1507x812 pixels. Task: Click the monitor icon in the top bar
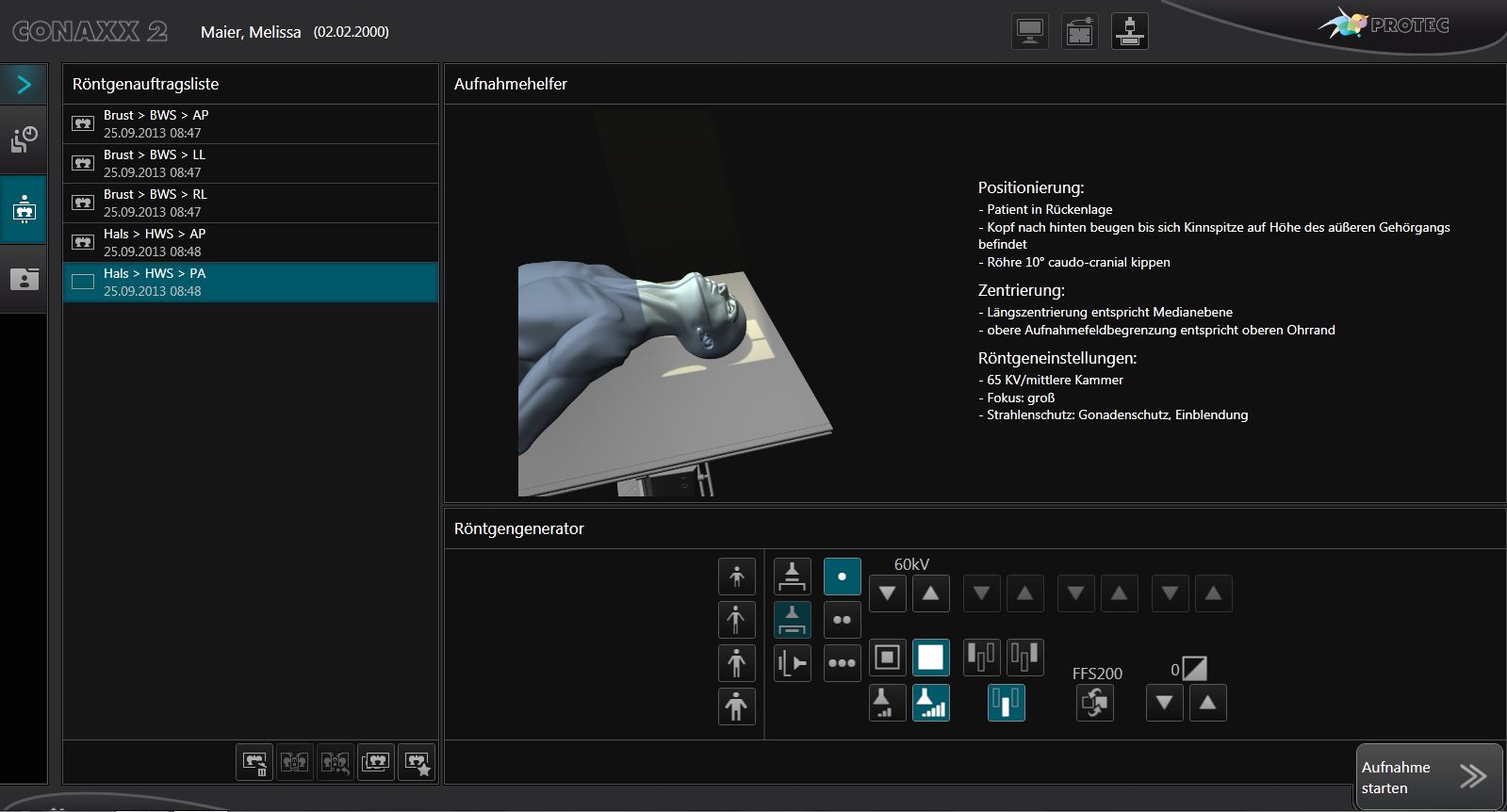(x=1029, y=32)
